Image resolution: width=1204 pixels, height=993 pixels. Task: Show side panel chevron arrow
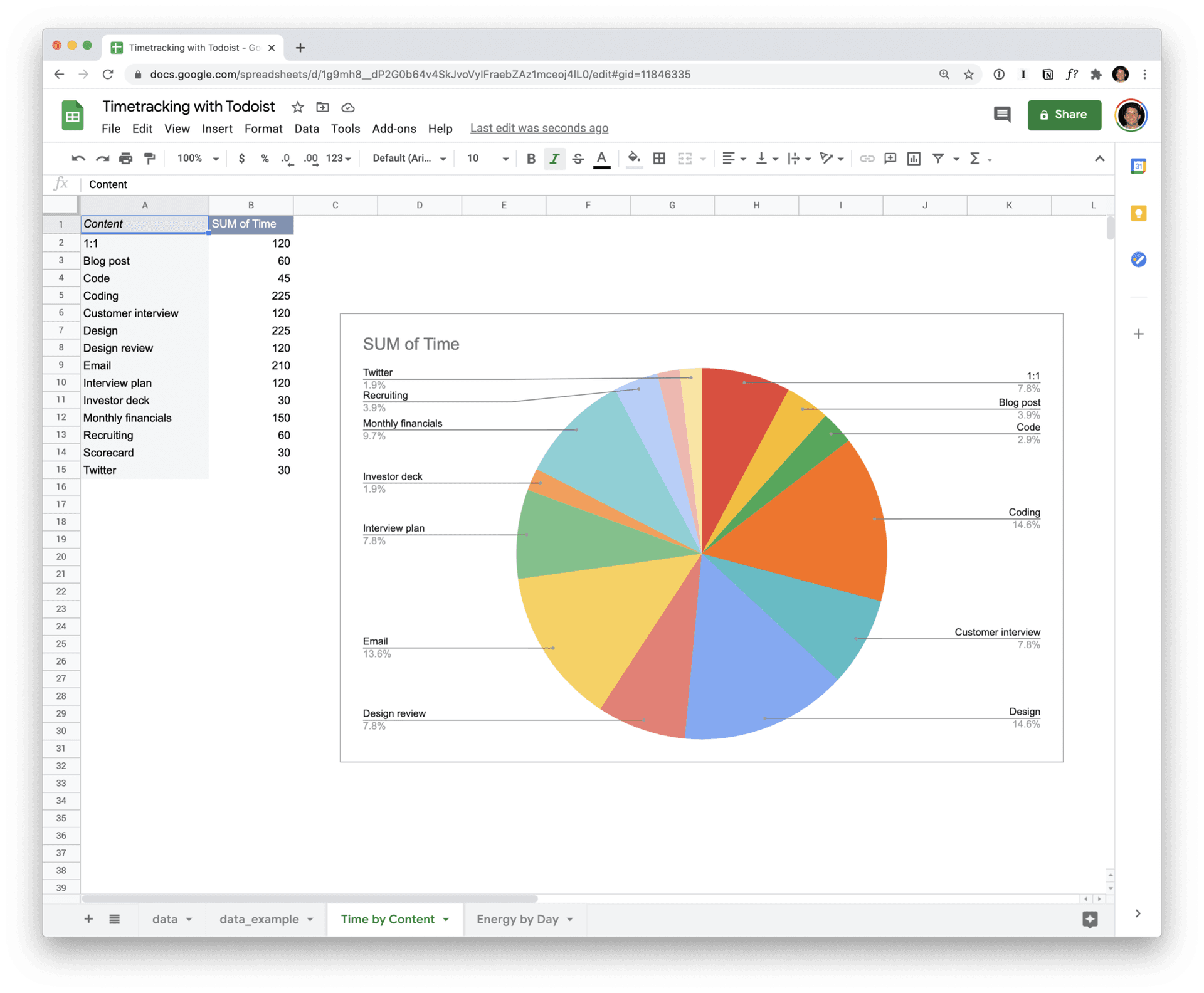click(1138, 913)
